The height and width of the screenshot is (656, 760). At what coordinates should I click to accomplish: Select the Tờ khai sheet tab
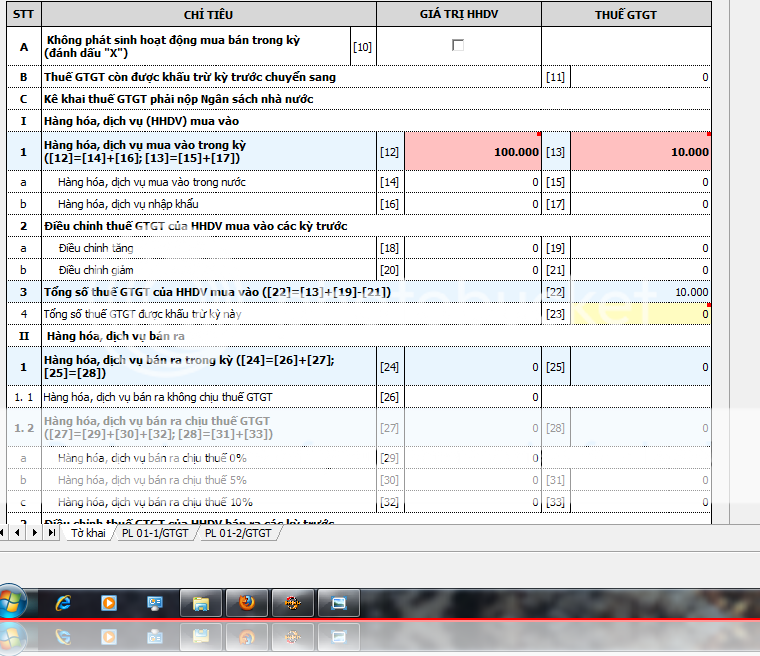87,533
